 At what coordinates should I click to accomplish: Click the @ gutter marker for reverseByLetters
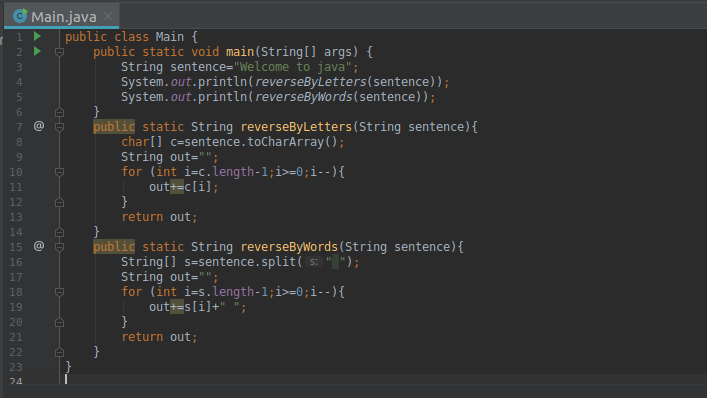click(39, 126)
